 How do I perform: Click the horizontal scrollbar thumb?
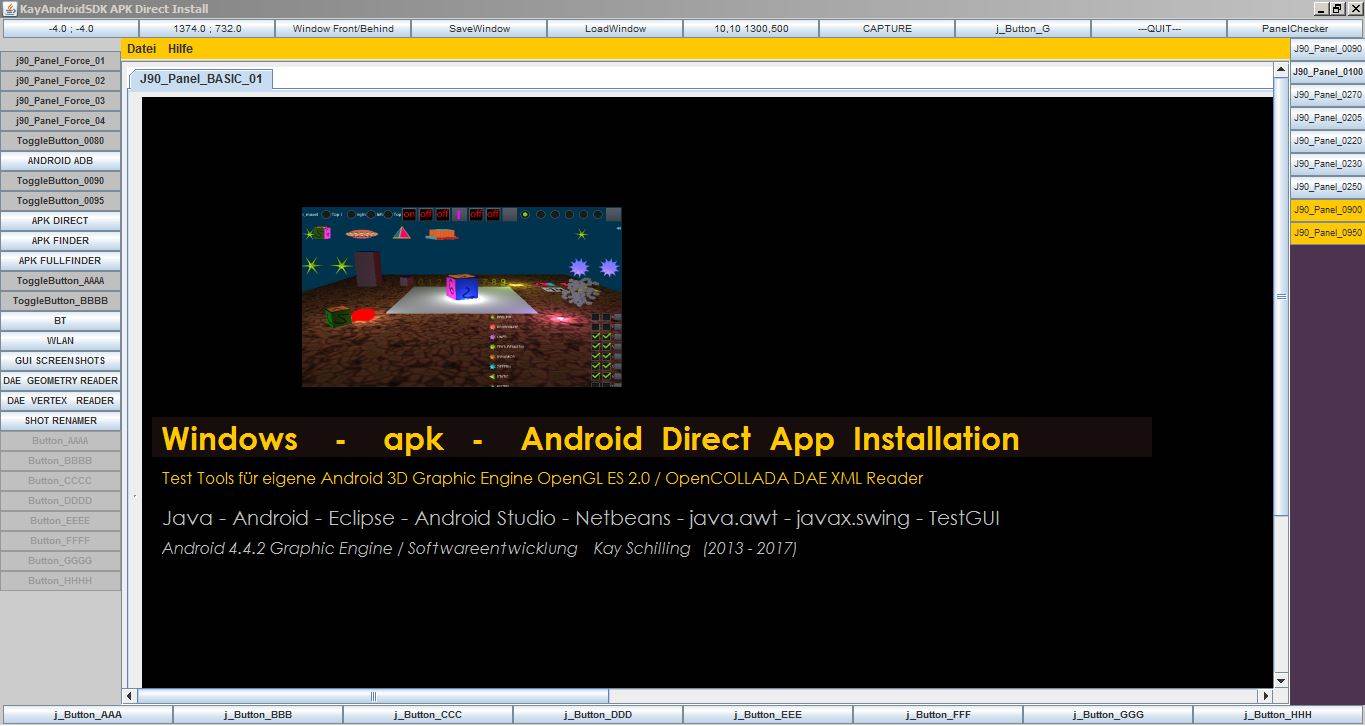(x=373, y=696)
